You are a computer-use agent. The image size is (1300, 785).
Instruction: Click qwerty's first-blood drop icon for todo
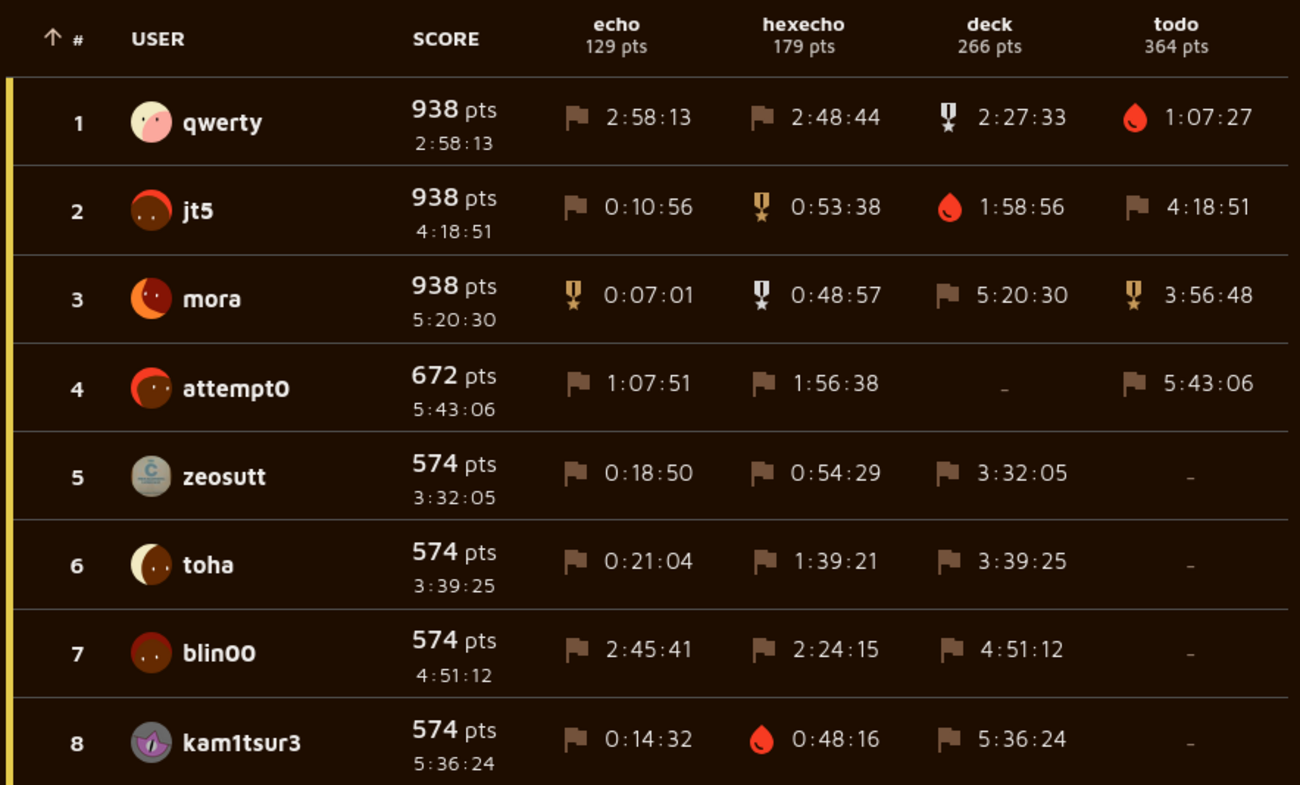[x=1135, y=119]
